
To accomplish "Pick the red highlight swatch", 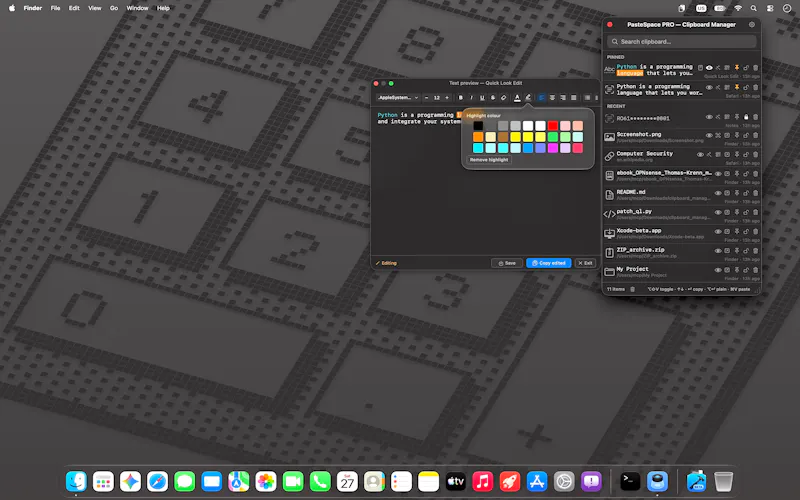I will 553,126.
